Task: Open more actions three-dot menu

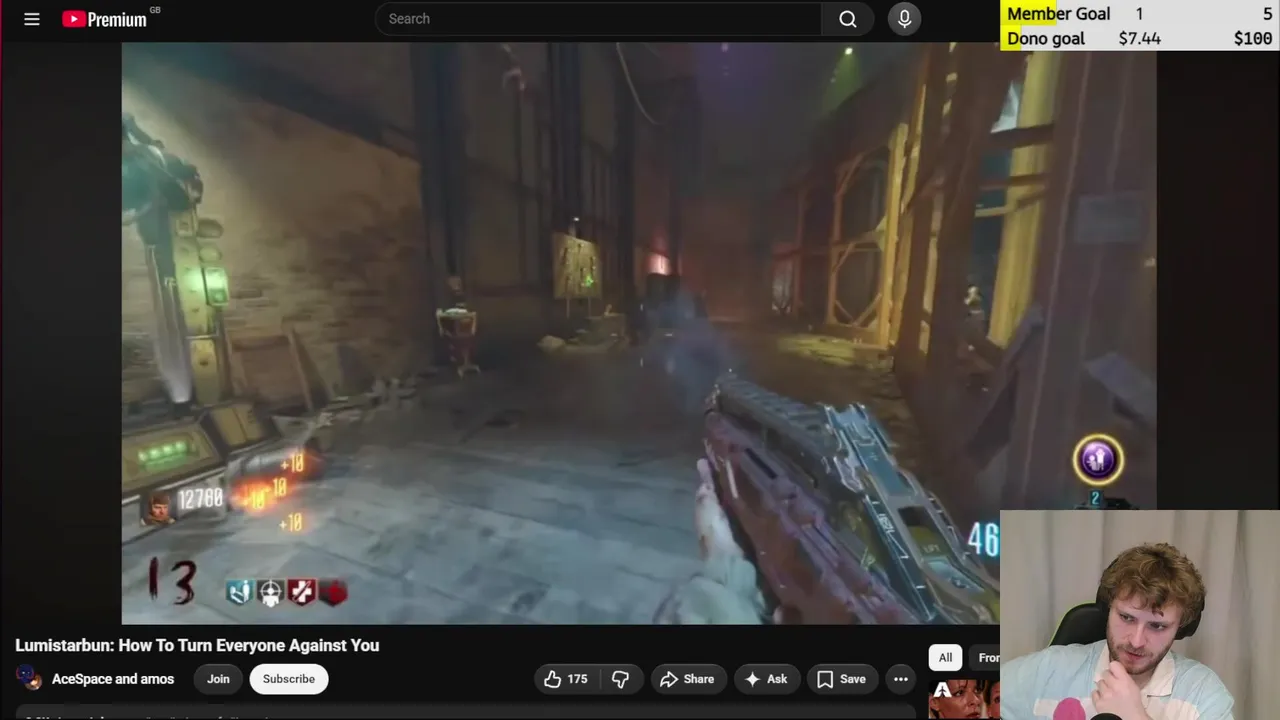Action: (901, 679)
